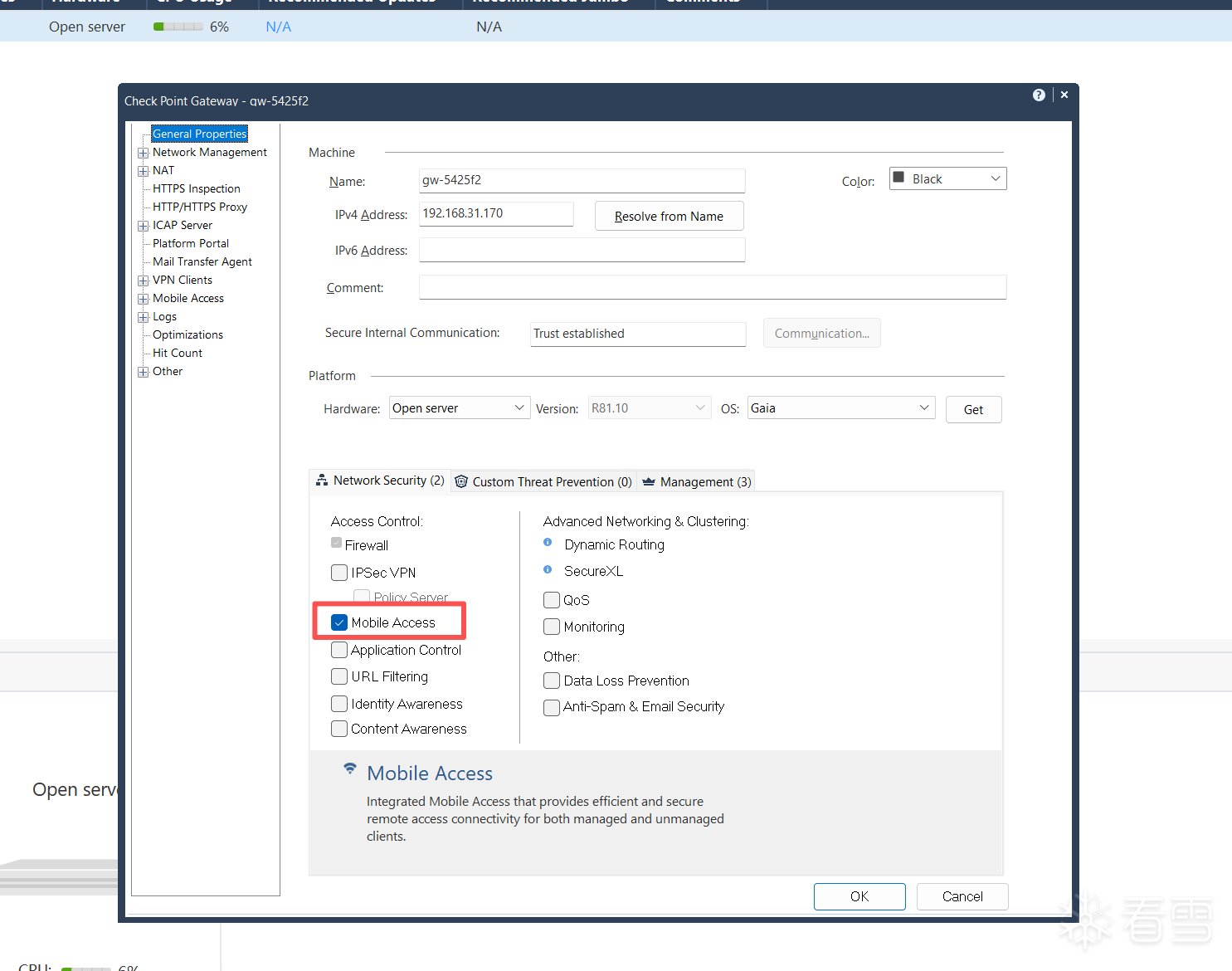
Task: Select General Properties in the tree
Action: point(199,134)
